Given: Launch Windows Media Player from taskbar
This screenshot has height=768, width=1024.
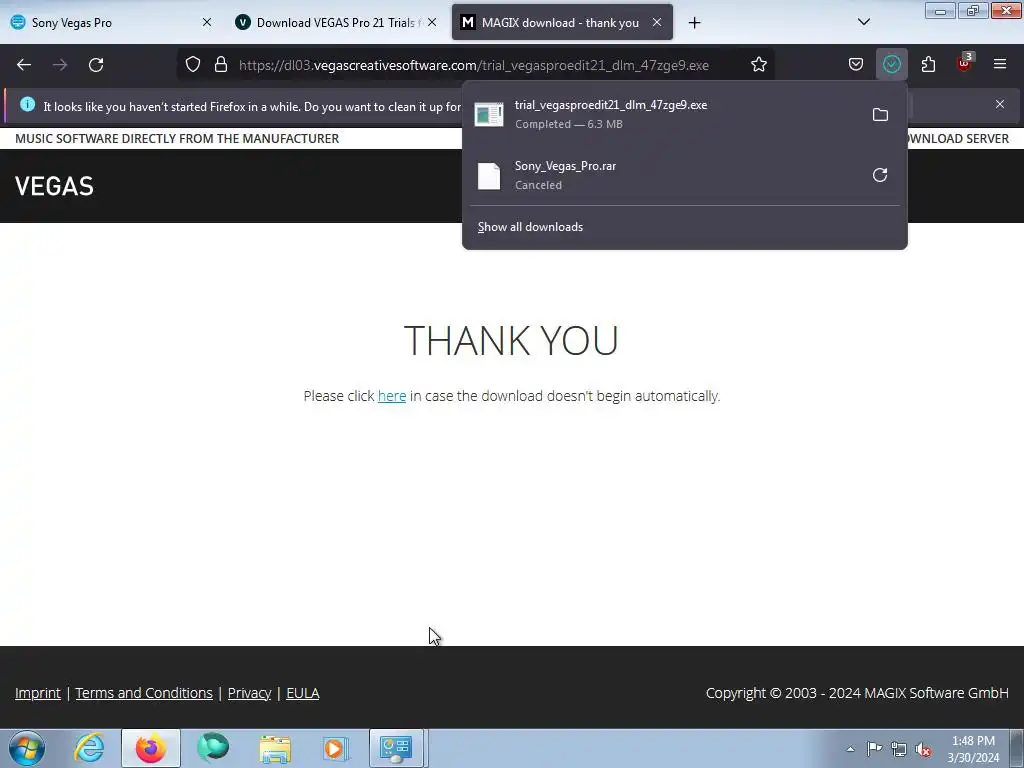Looking at the screenshot, I should 336,748.
